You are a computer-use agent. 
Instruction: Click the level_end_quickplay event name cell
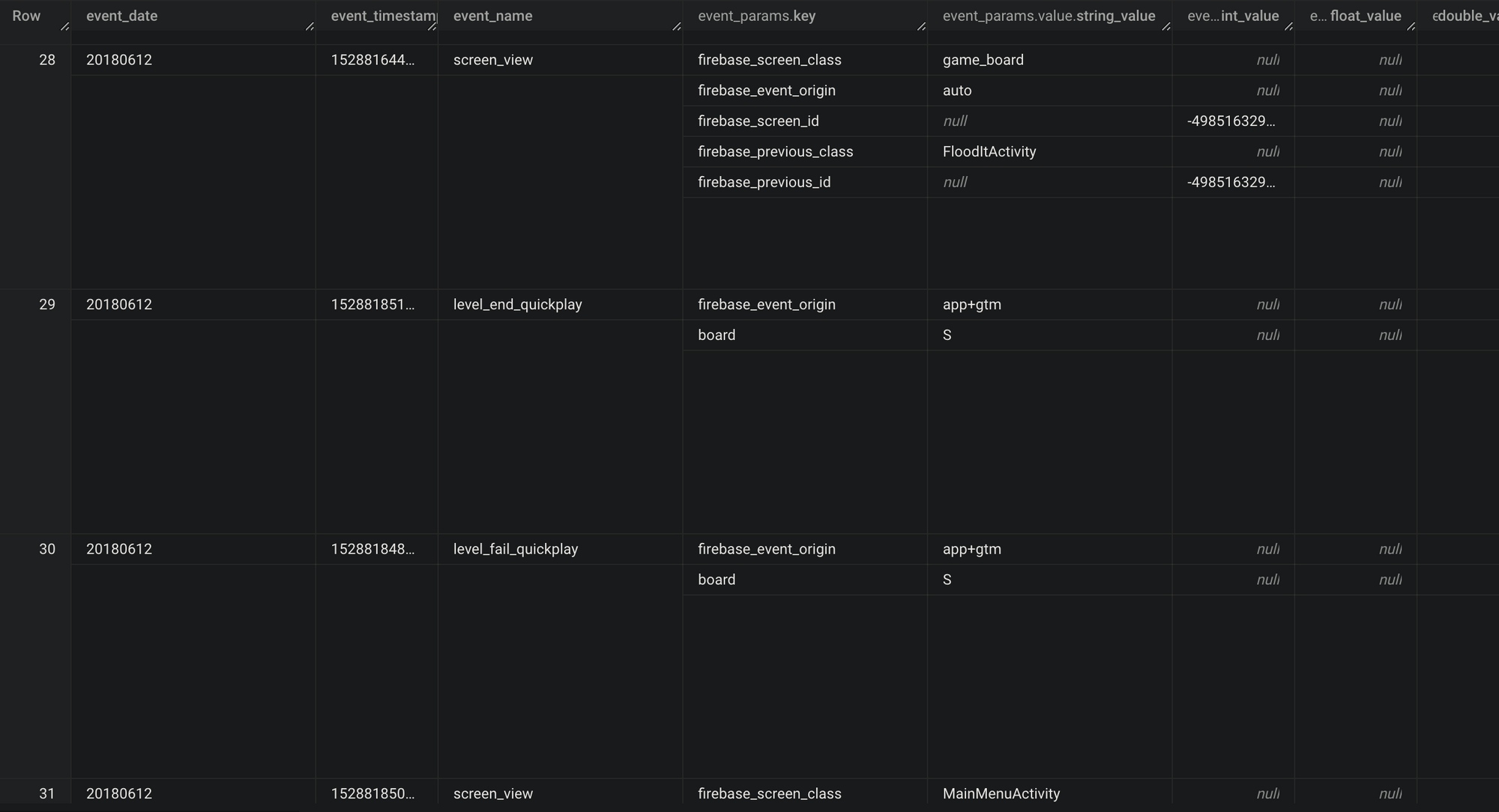(561, 304)
